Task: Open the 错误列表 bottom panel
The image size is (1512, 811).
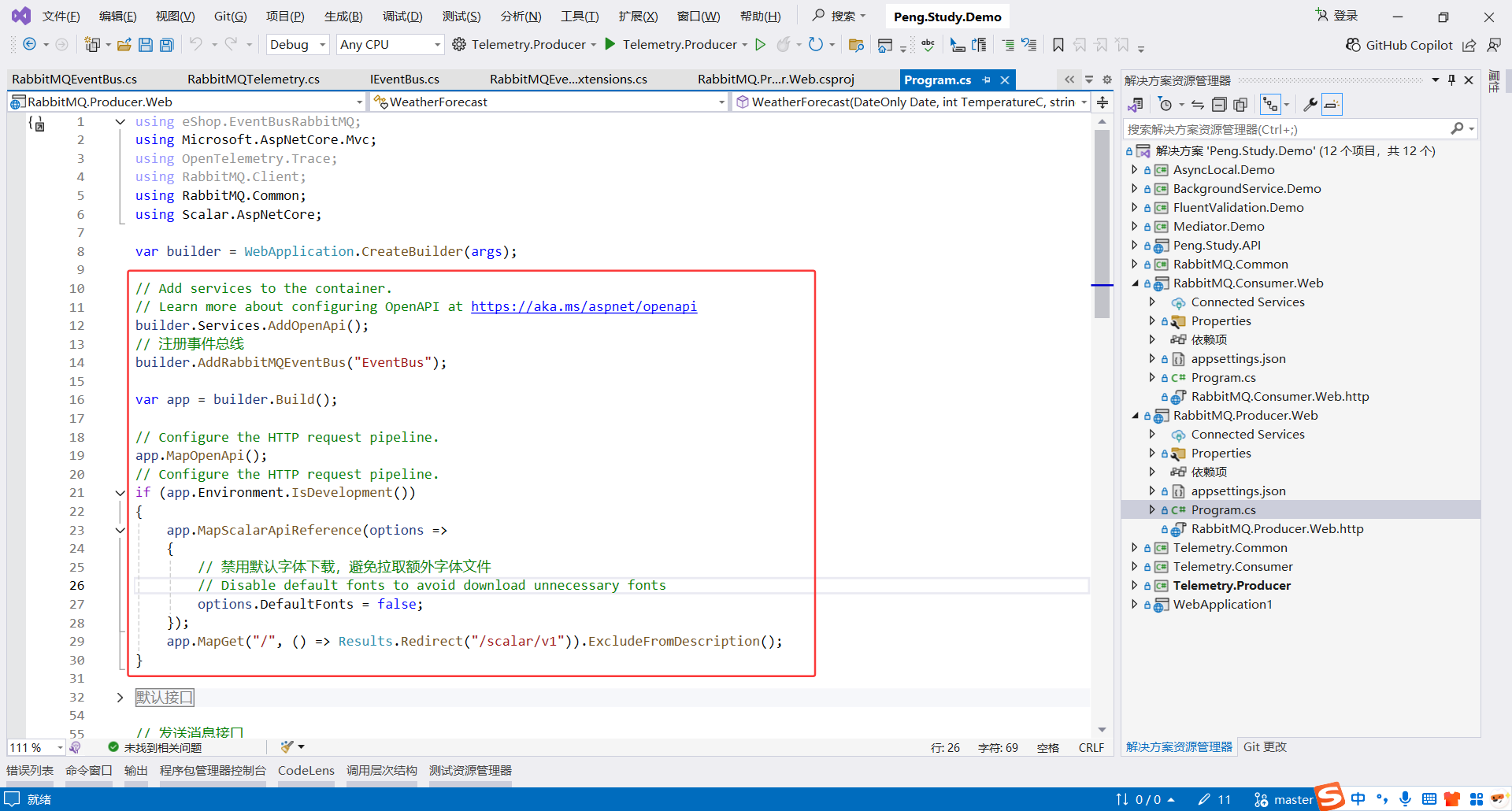Action: click(x=30, y=771)
